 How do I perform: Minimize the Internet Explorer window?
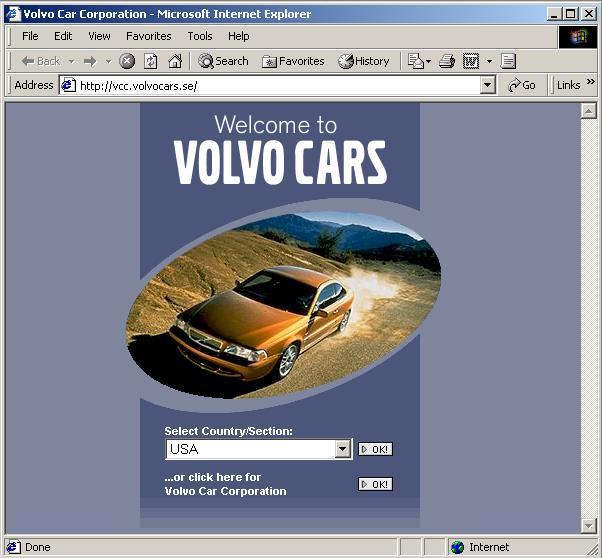pos(554,14)
